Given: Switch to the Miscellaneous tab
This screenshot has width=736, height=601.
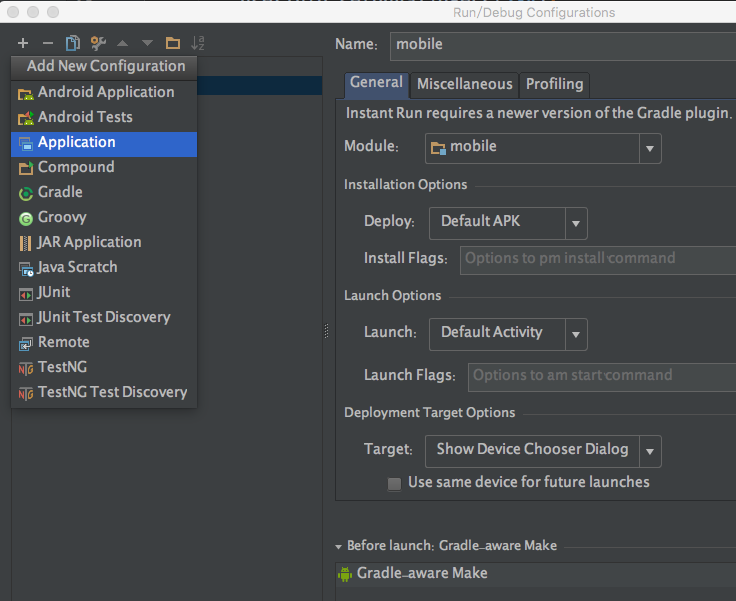Looking at the screenshot, I should point(464,85).
